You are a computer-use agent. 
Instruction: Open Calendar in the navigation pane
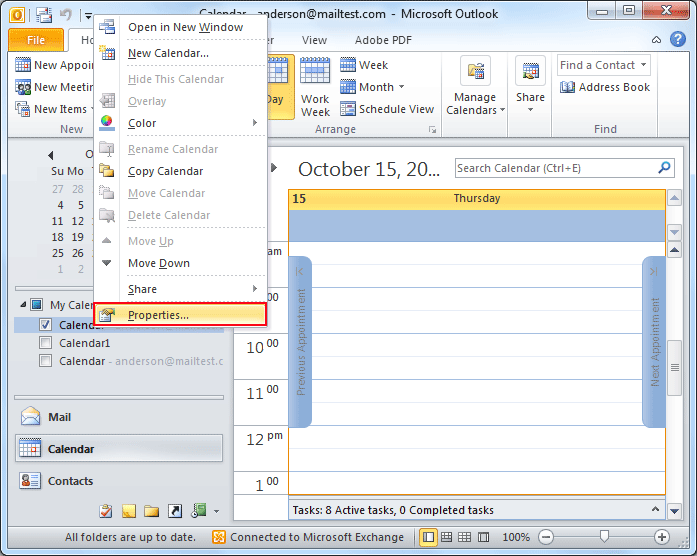tap(119, 448)
